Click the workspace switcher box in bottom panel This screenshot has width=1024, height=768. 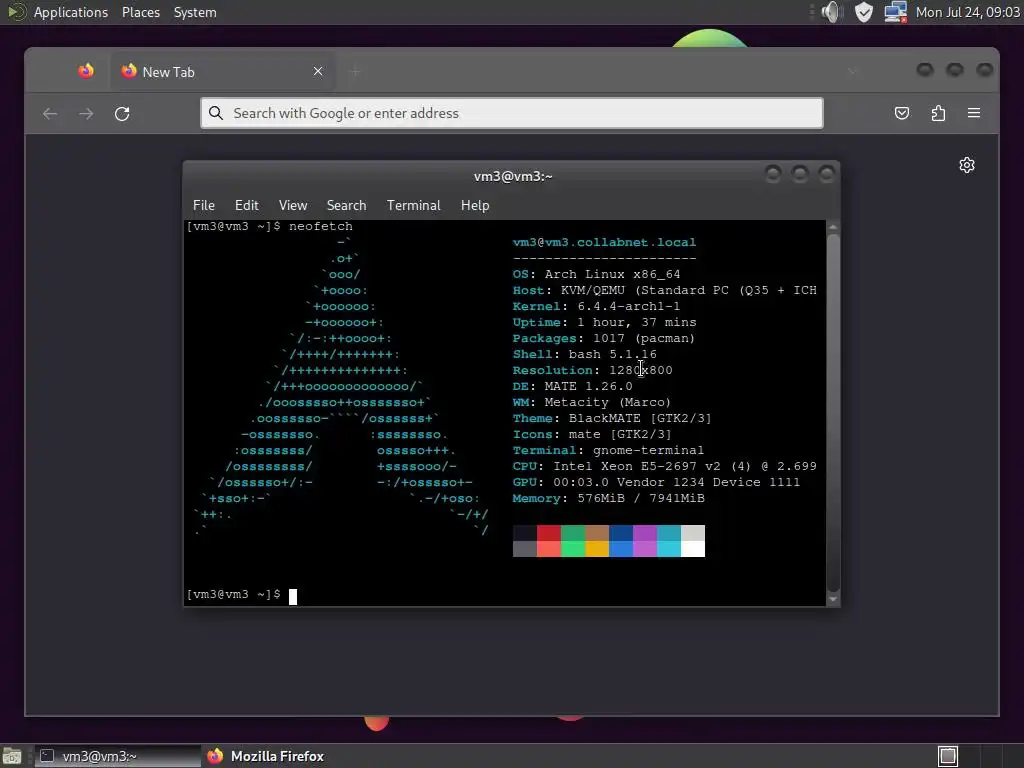pyautogui.click(x=948, y=756)
